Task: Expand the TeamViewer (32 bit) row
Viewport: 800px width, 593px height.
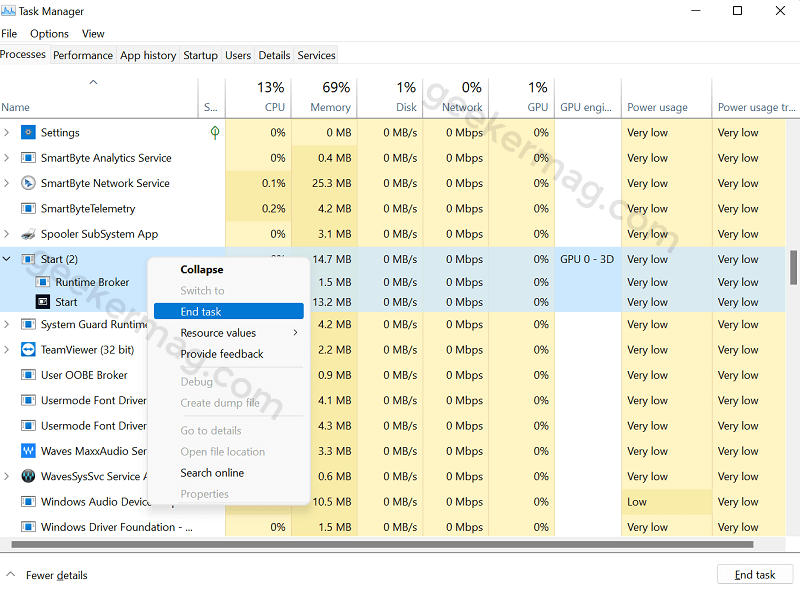Action: point(7,350)
